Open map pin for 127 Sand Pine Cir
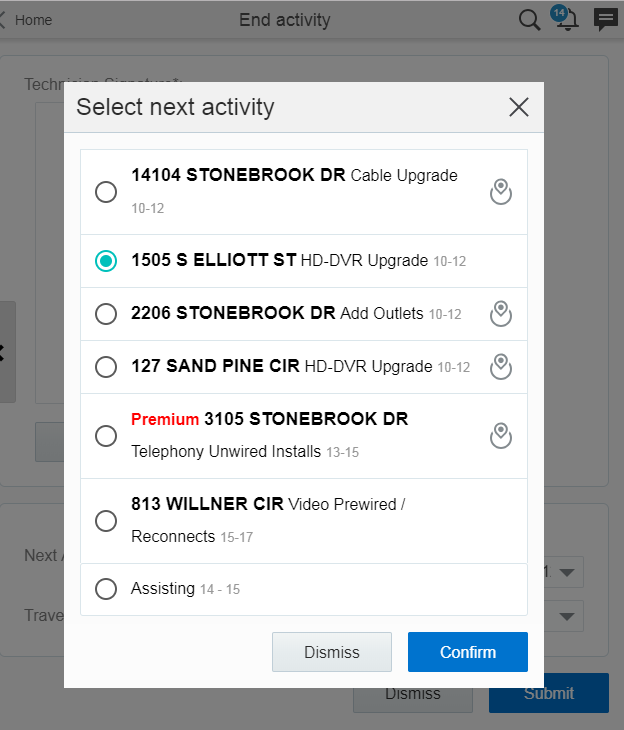Screen dimensions: 624x730 pyautogui.click(x=501, y=367)
